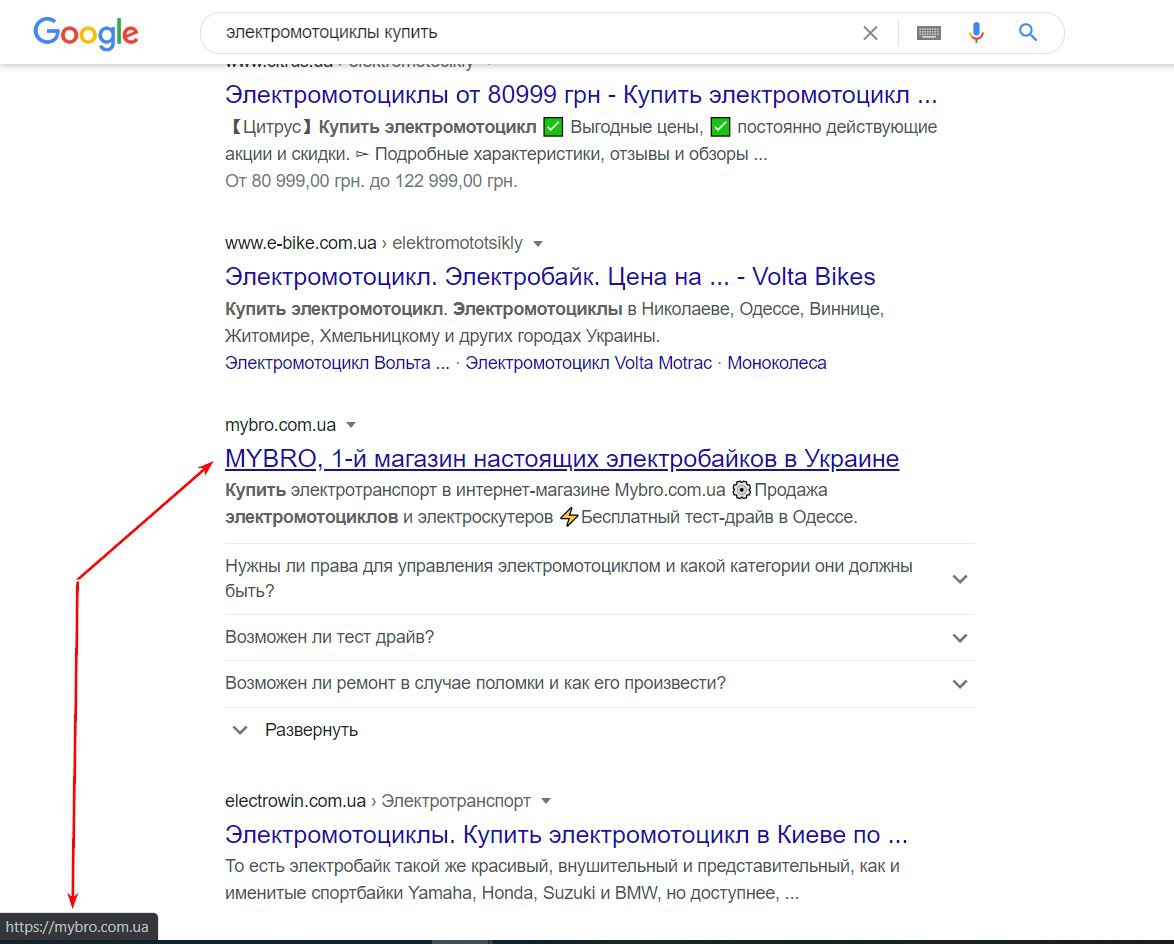Image resolution: width=1174 pixels, height=944 pixels.
Task: Clear the search query with the X icon
Action: [870, 33]
